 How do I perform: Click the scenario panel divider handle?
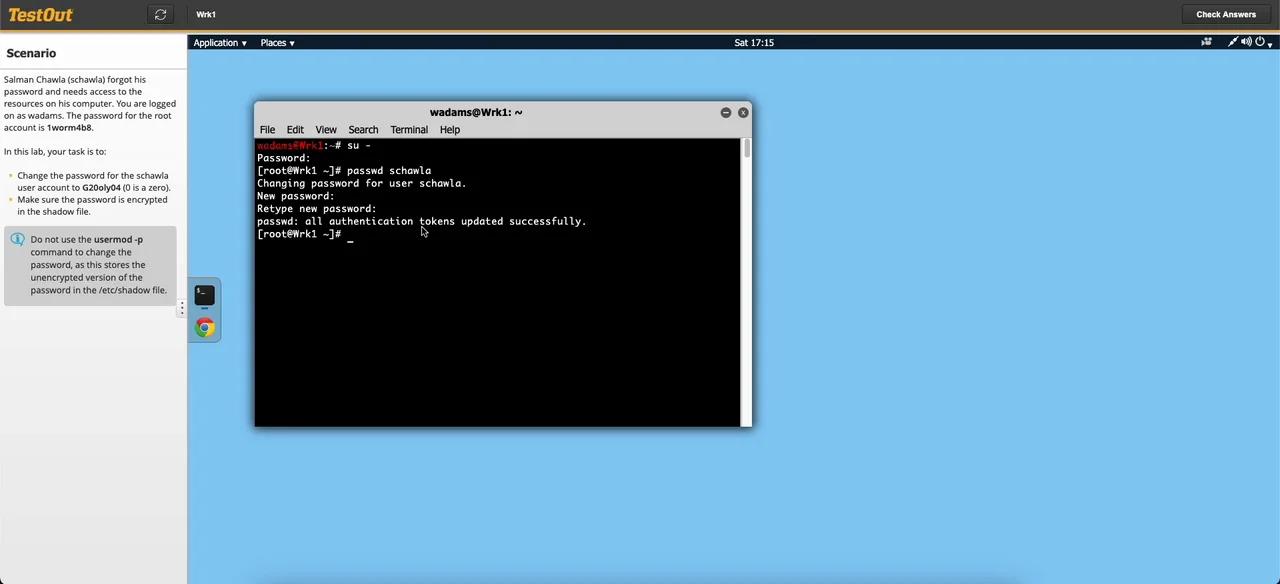click(x=181, y=308)
